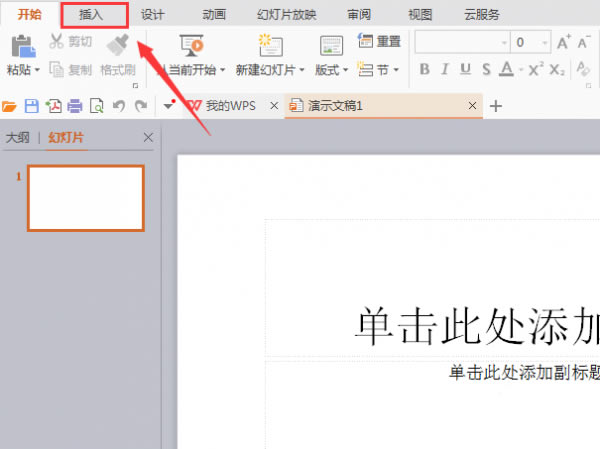Click the Open folder icon

pyautogui.click(x=9, y=106)
